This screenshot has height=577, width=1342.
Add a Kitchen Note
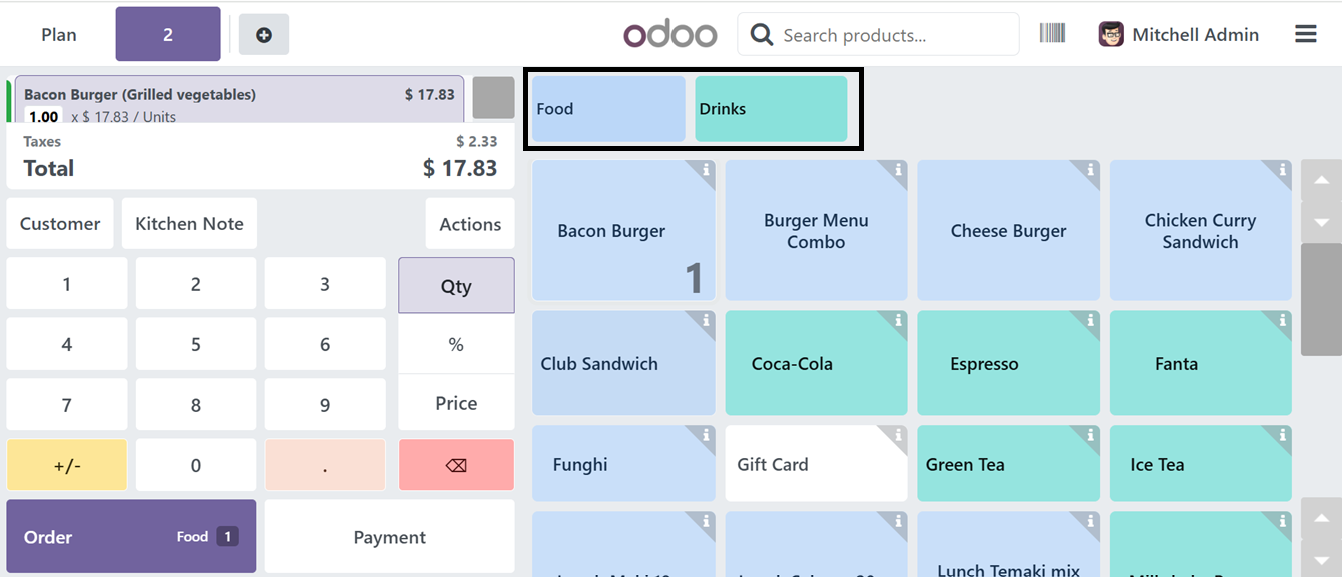pyautogui.click(x=189, y=223)
